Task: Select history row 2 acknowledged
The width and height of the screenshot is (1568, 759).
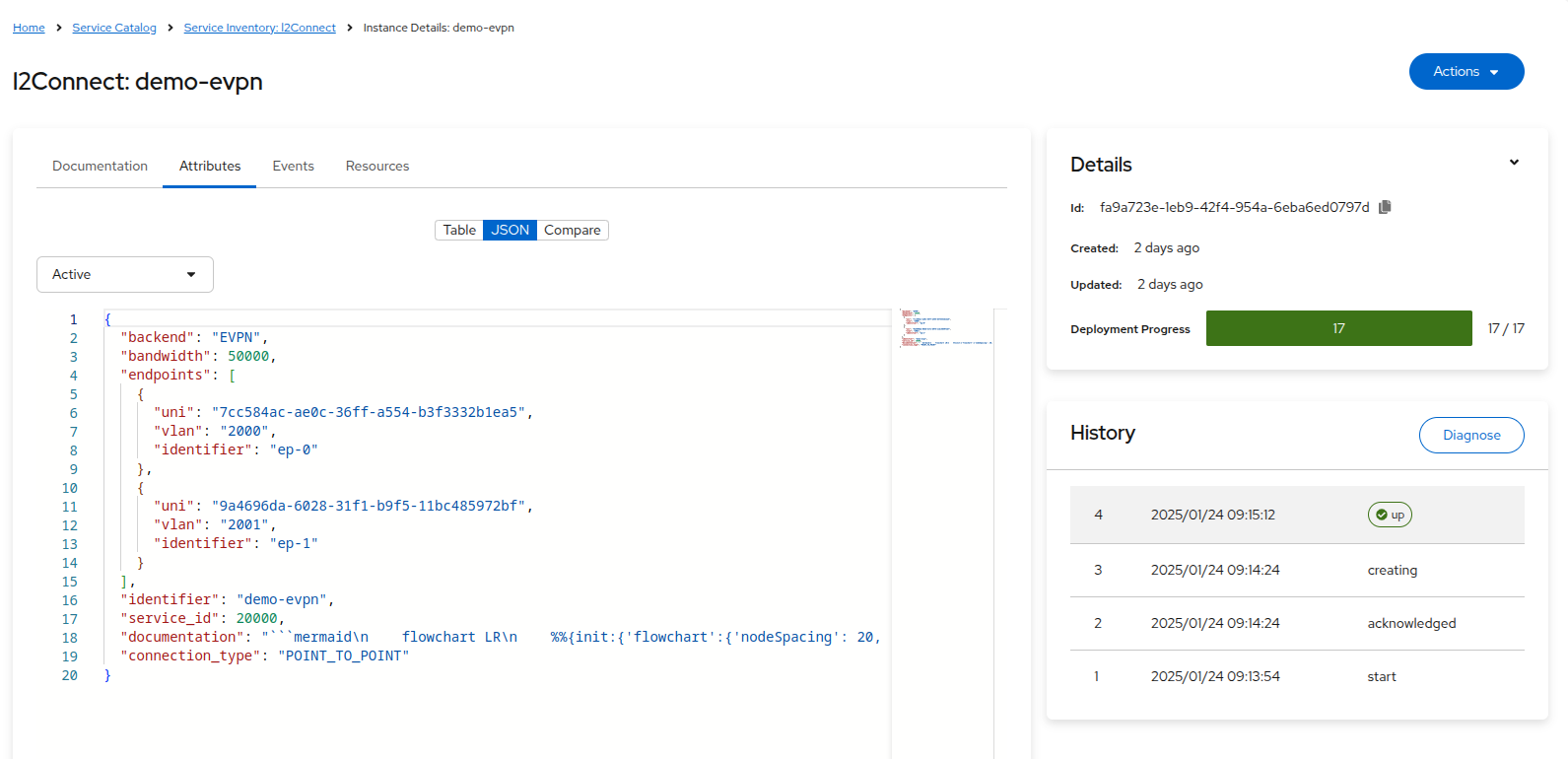Action: [x=1297, y=623]
